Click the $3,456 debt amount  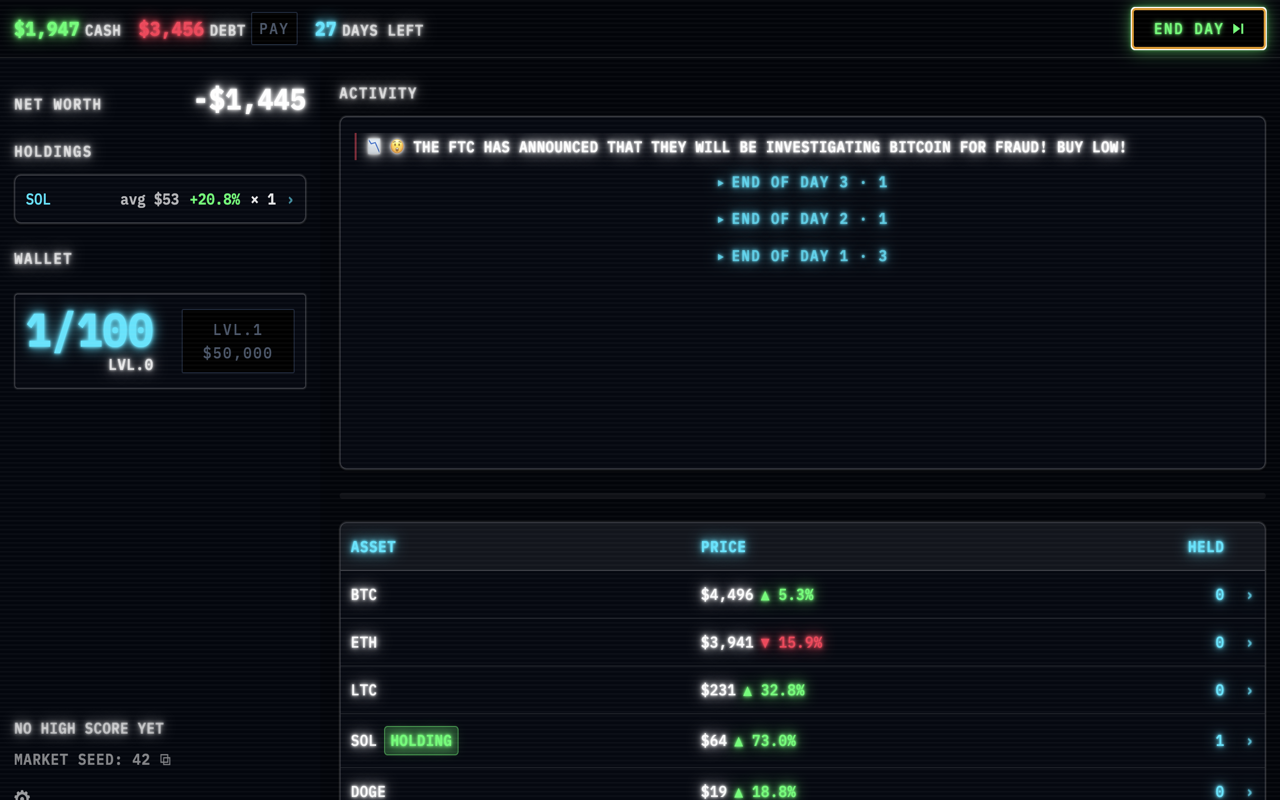tap(171, 29)
